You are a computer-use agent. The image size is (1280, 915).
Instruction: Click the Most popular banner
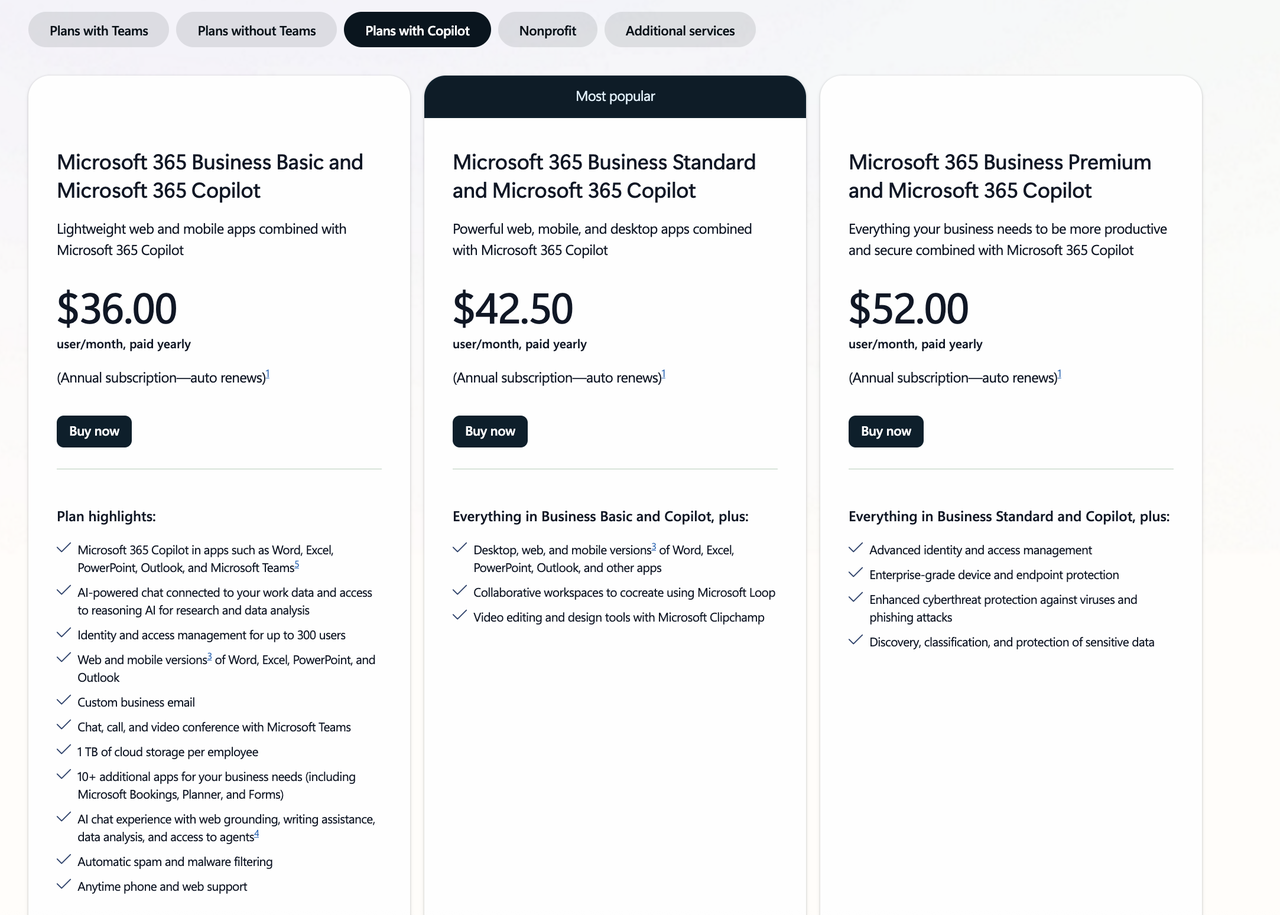click(615, 97)
